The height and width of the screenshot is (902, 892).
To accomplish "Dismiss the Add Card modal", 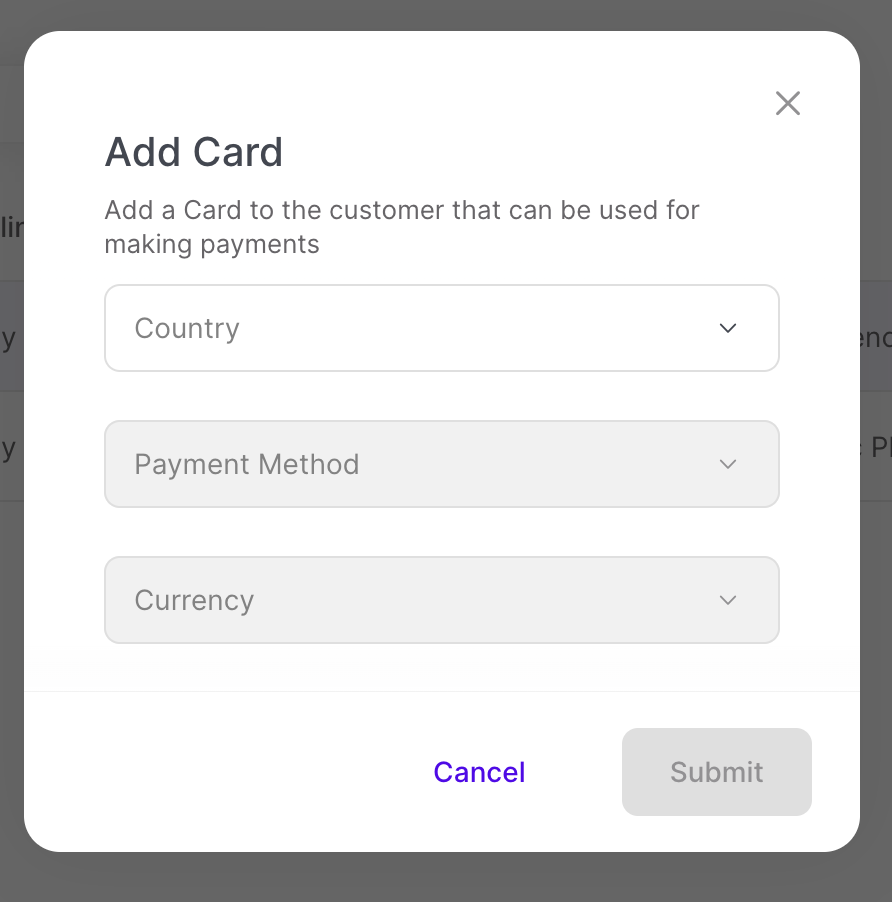I will click(x=787, y=103).
